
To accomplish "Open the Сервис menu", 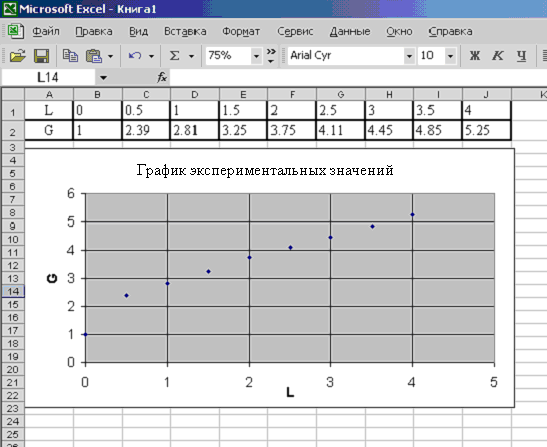I will 295,31.
